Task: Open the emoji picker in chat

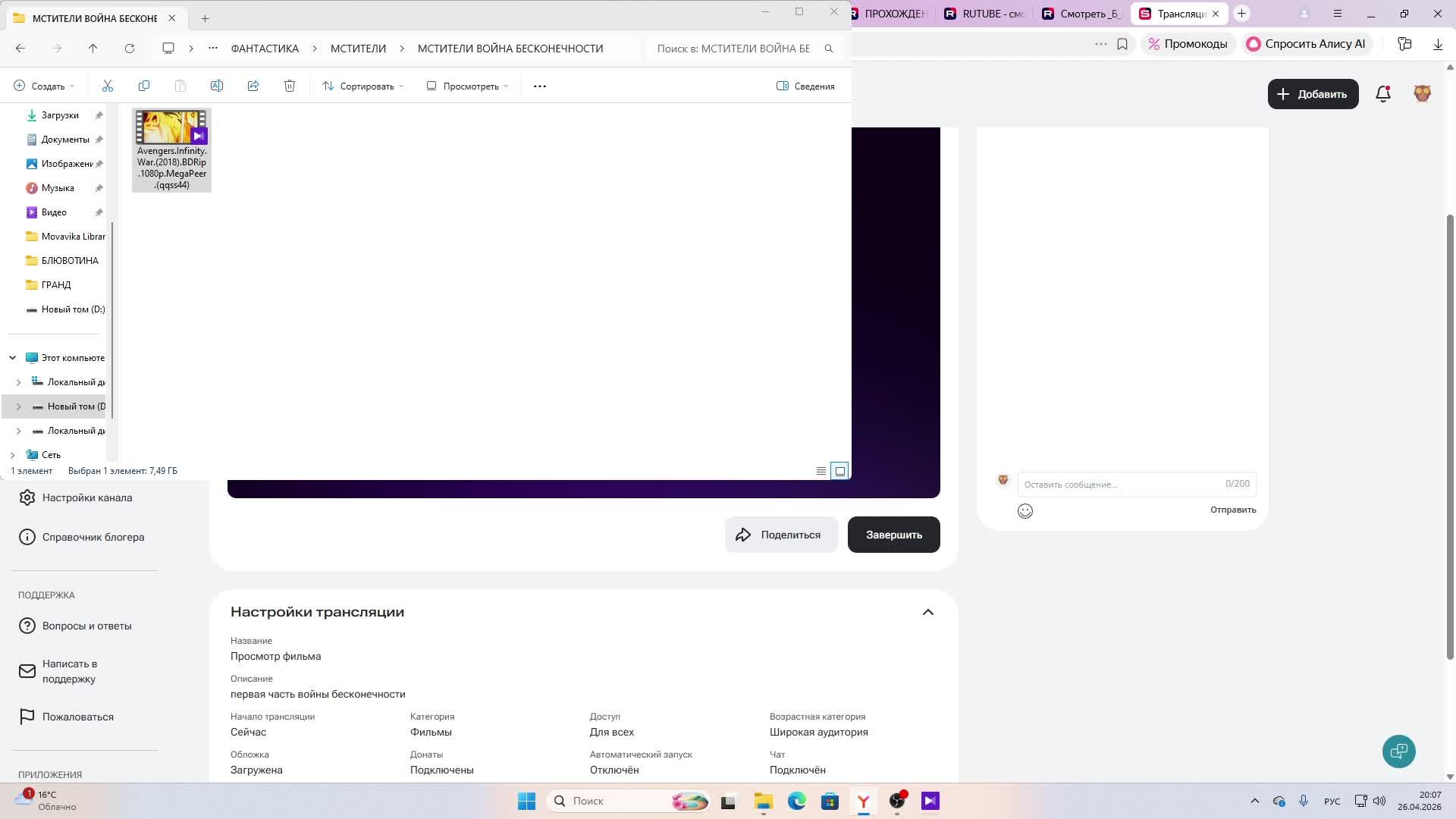Action: pos(1025,511)
